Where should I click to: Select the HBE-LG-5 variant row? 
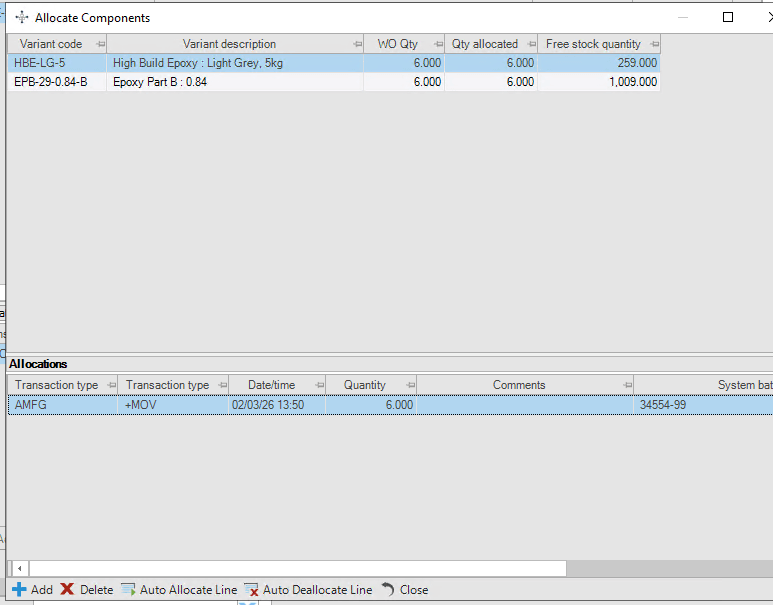(x=334, y=63)
